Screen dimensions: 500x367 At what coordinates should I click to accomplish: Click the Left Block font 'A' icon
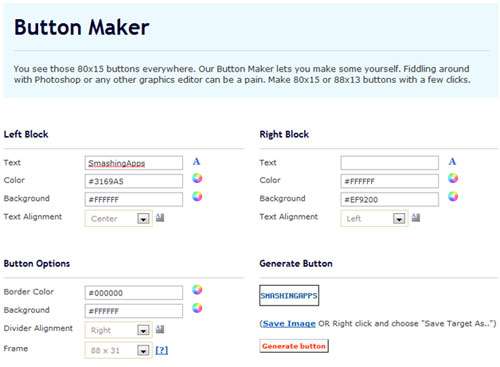[x=196, y=162]
